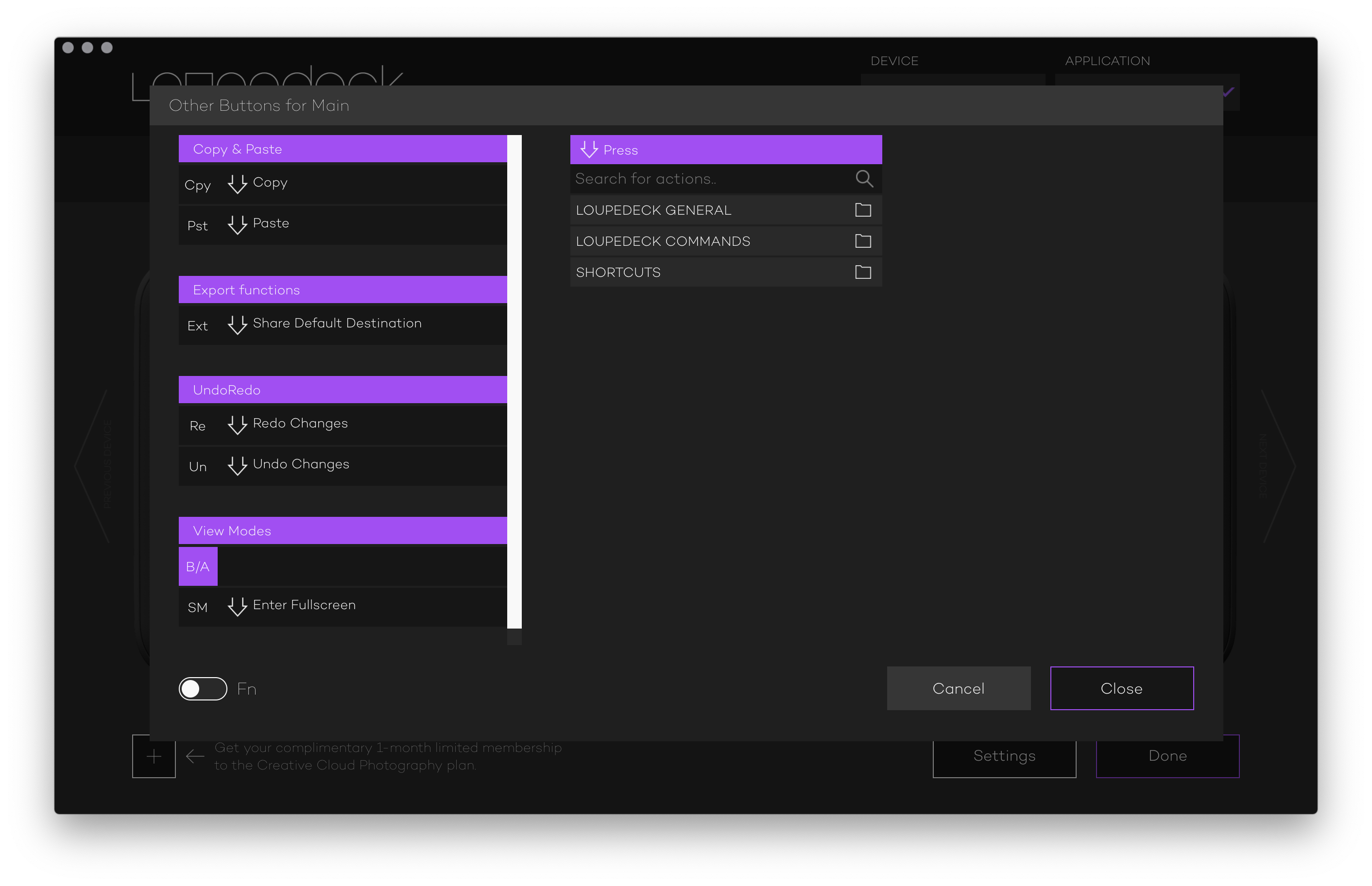Expand the LOUPEDECK GENERAL action group
This screenshot has height=886, width=1372.
(x=653, y=210)
